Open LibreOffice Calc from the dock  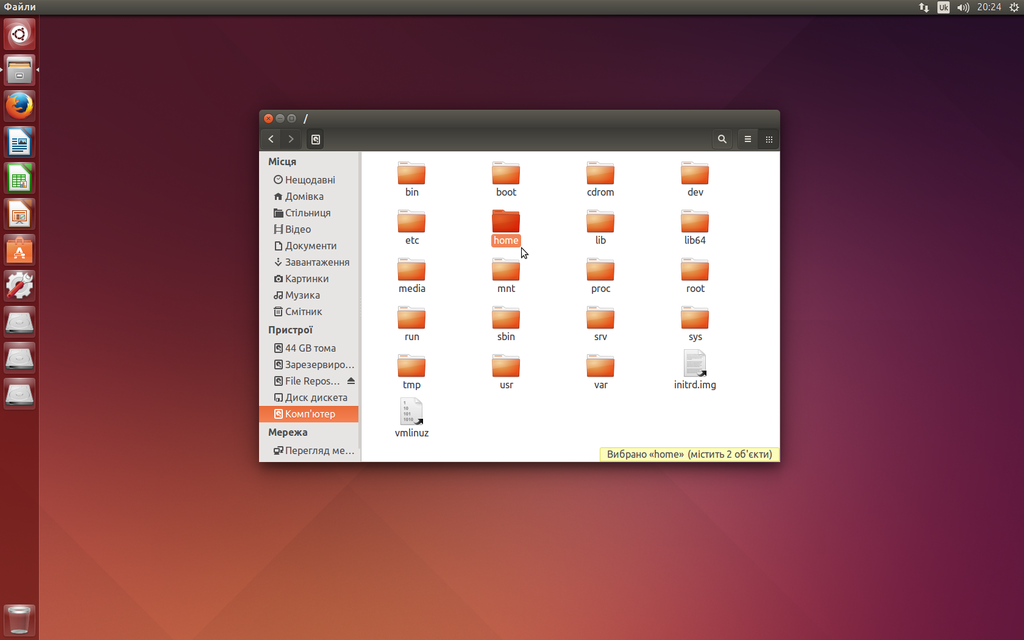[19, 178]
